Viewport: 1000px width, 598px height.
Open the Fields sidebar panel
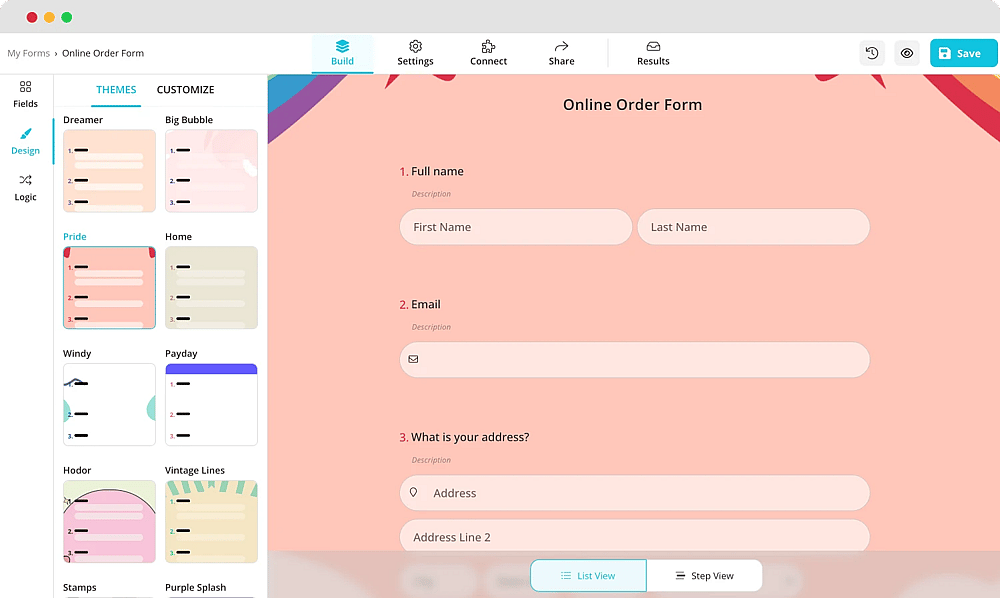tap(26, 94)
